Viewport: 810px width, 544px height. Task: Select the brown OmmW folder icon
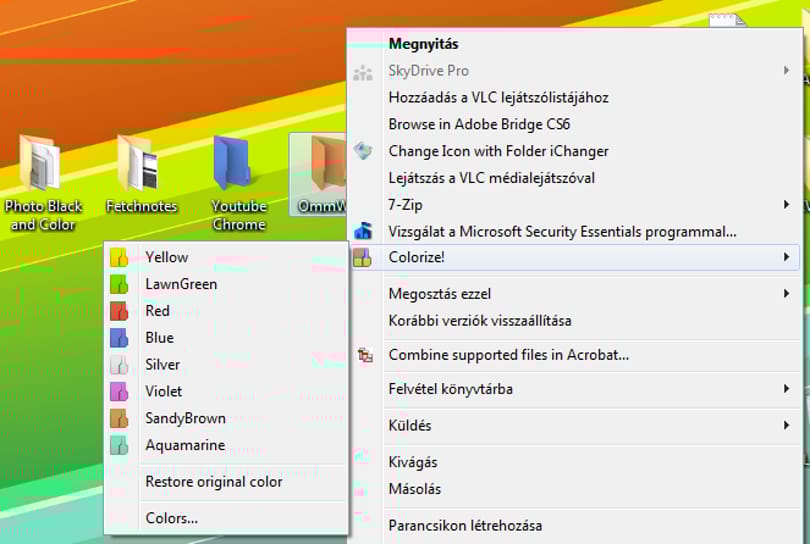(x=329, y=164)
